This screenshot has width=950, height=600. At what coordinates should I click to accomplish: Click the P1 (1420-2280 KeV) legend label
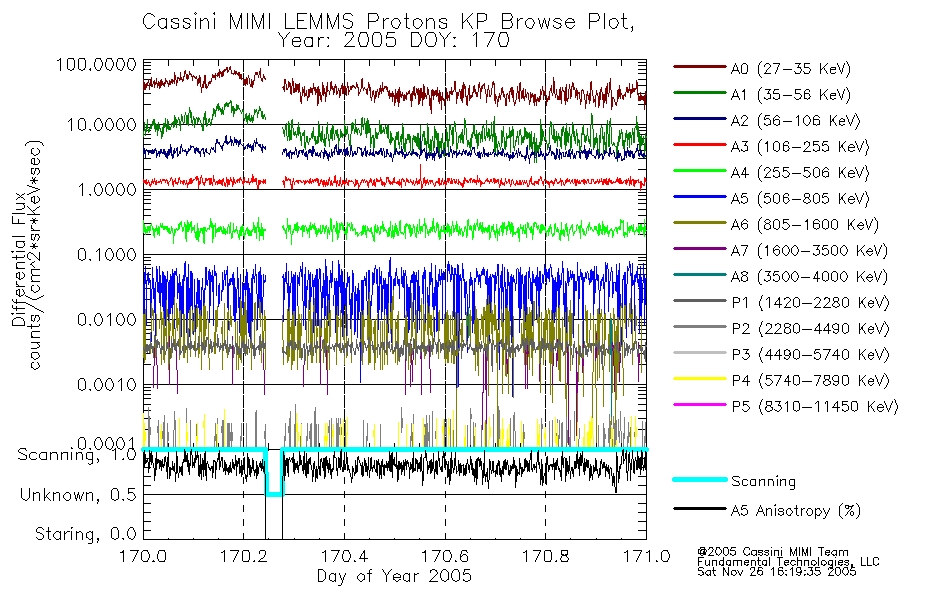click(x=810, y=302)
